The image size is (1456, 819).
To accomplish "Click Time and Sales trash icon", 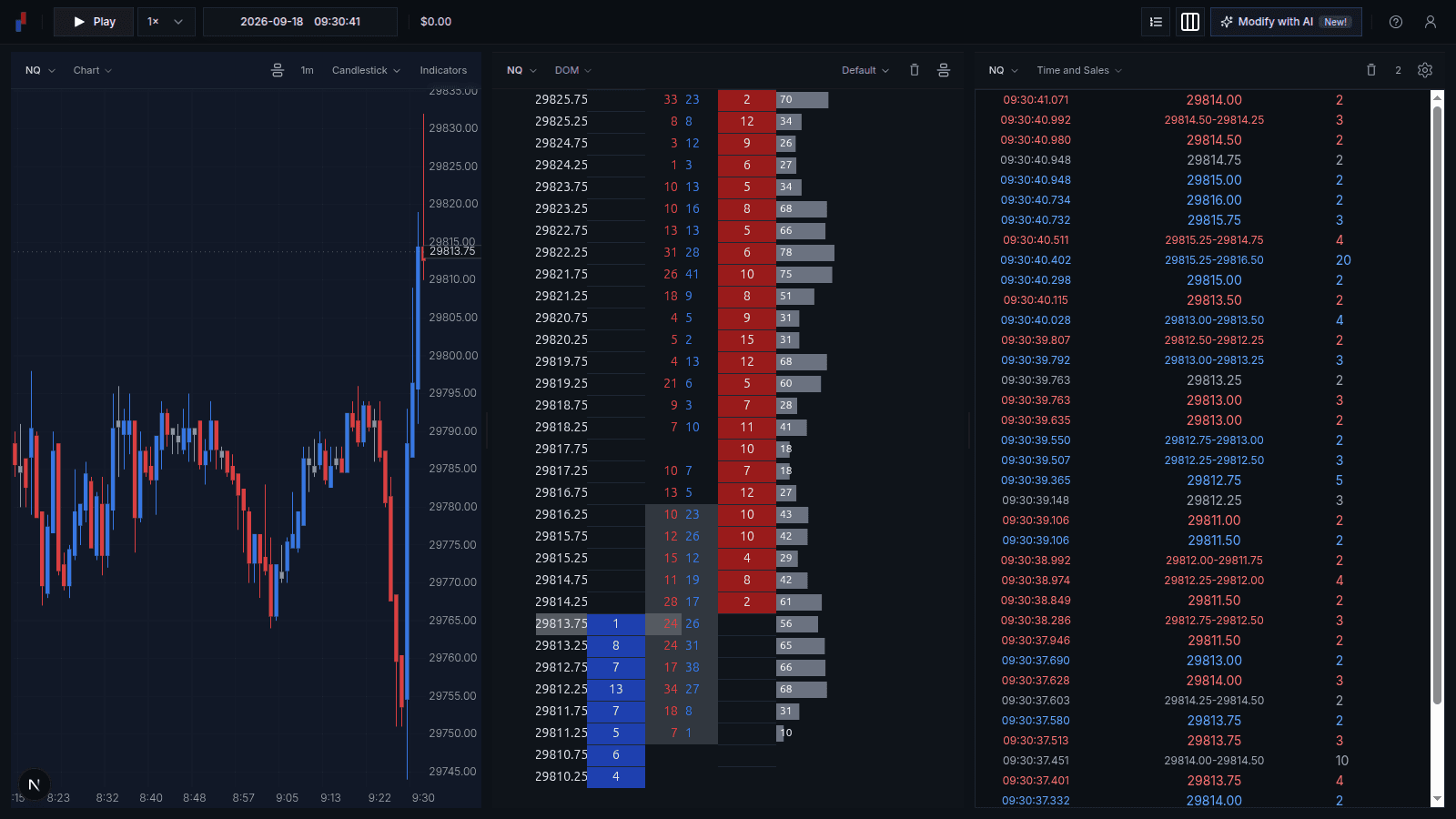I will pos(1371,70).
